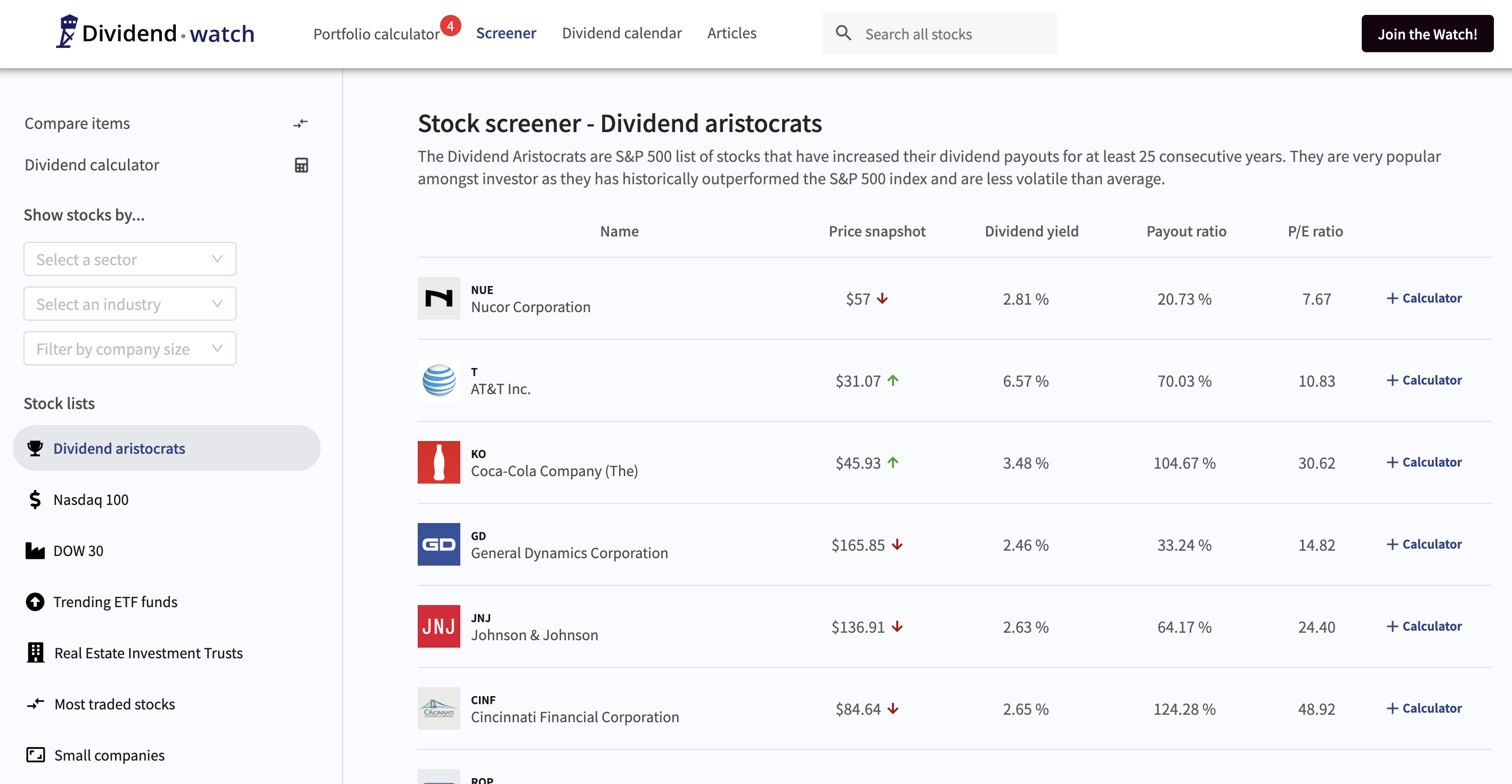1512x784 pixels.
Task: Open Real Estate Investment Trusts list
Action: click(148, 653)
